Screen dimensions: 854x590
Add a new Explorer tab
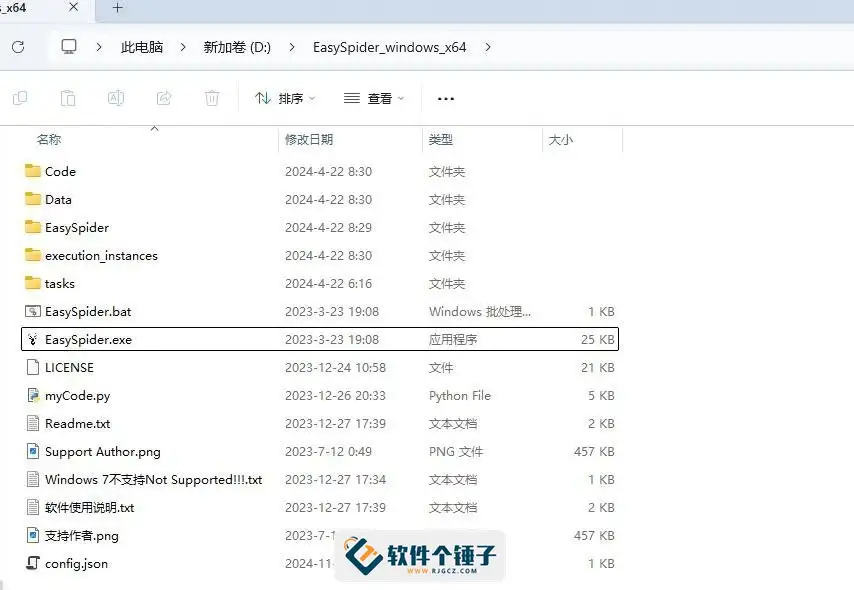click(x=117, y=8)
